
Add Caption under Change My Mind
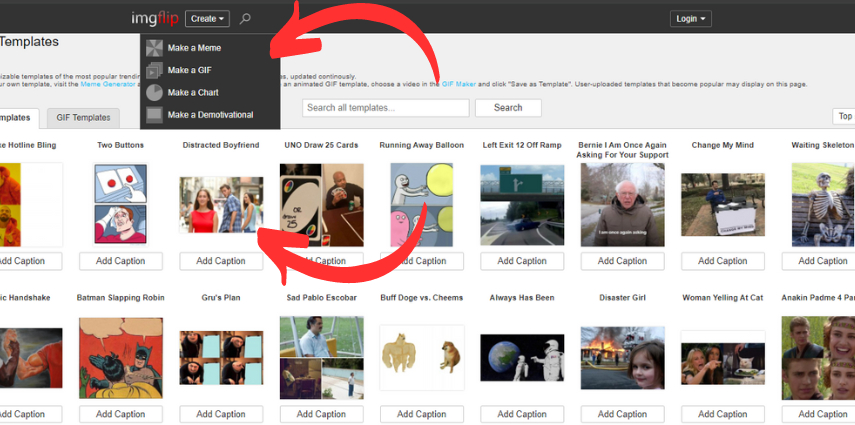(x=722, y=261)
